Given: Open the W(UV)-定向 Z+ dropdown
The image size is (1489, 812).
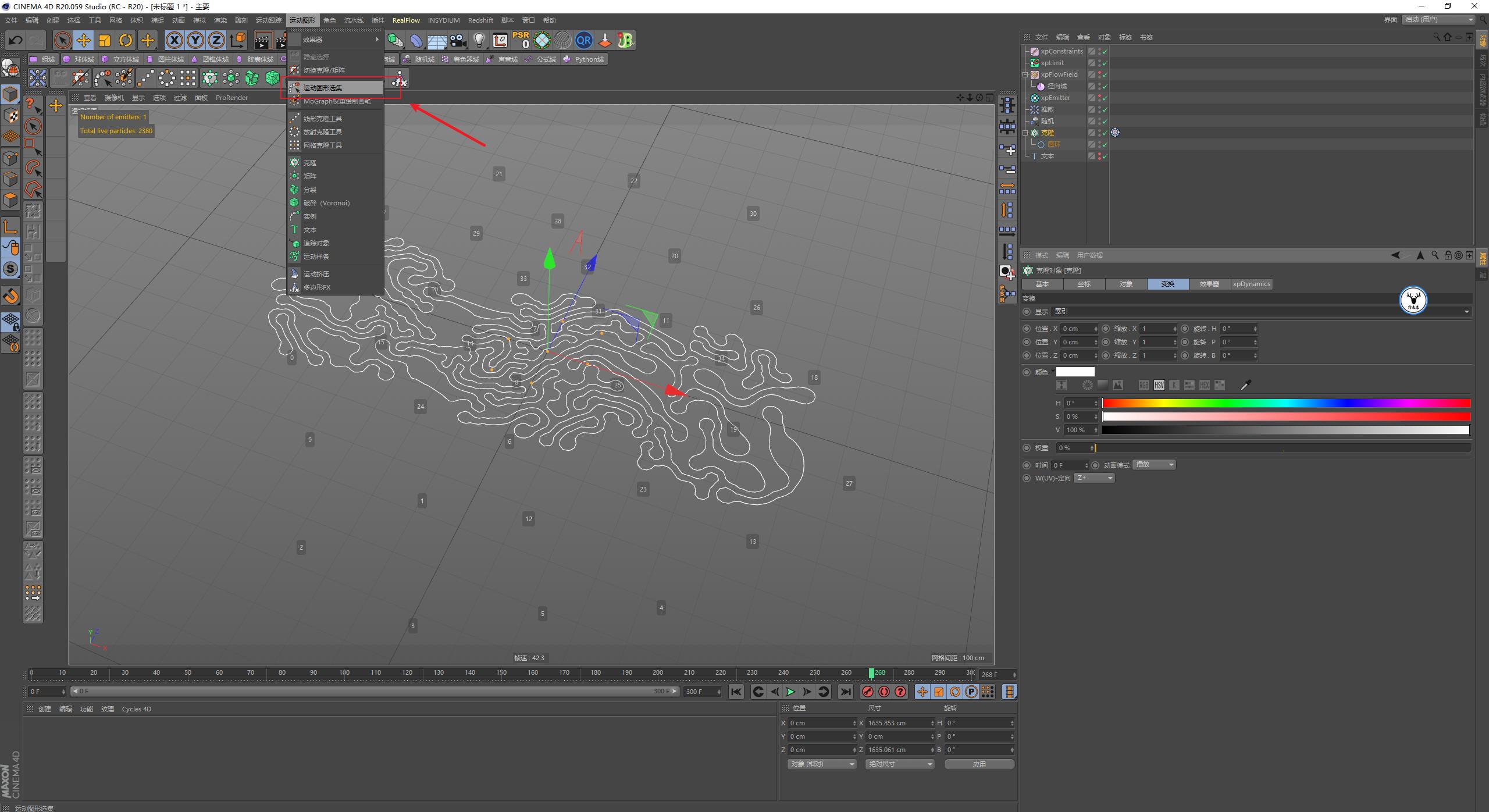Looking at the screenshot, I should 1093,478.
